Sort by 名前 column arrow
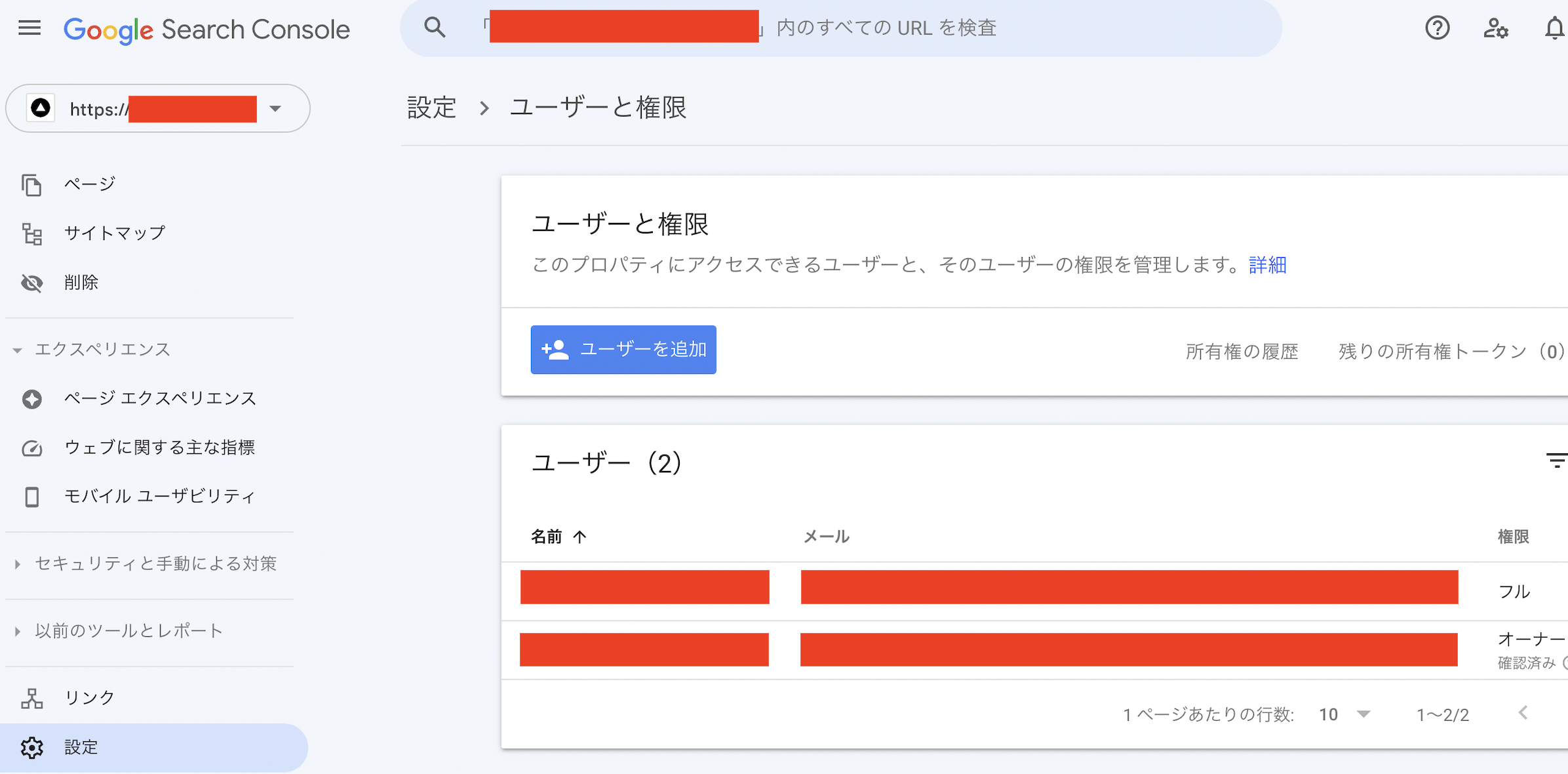 point(579,537)
